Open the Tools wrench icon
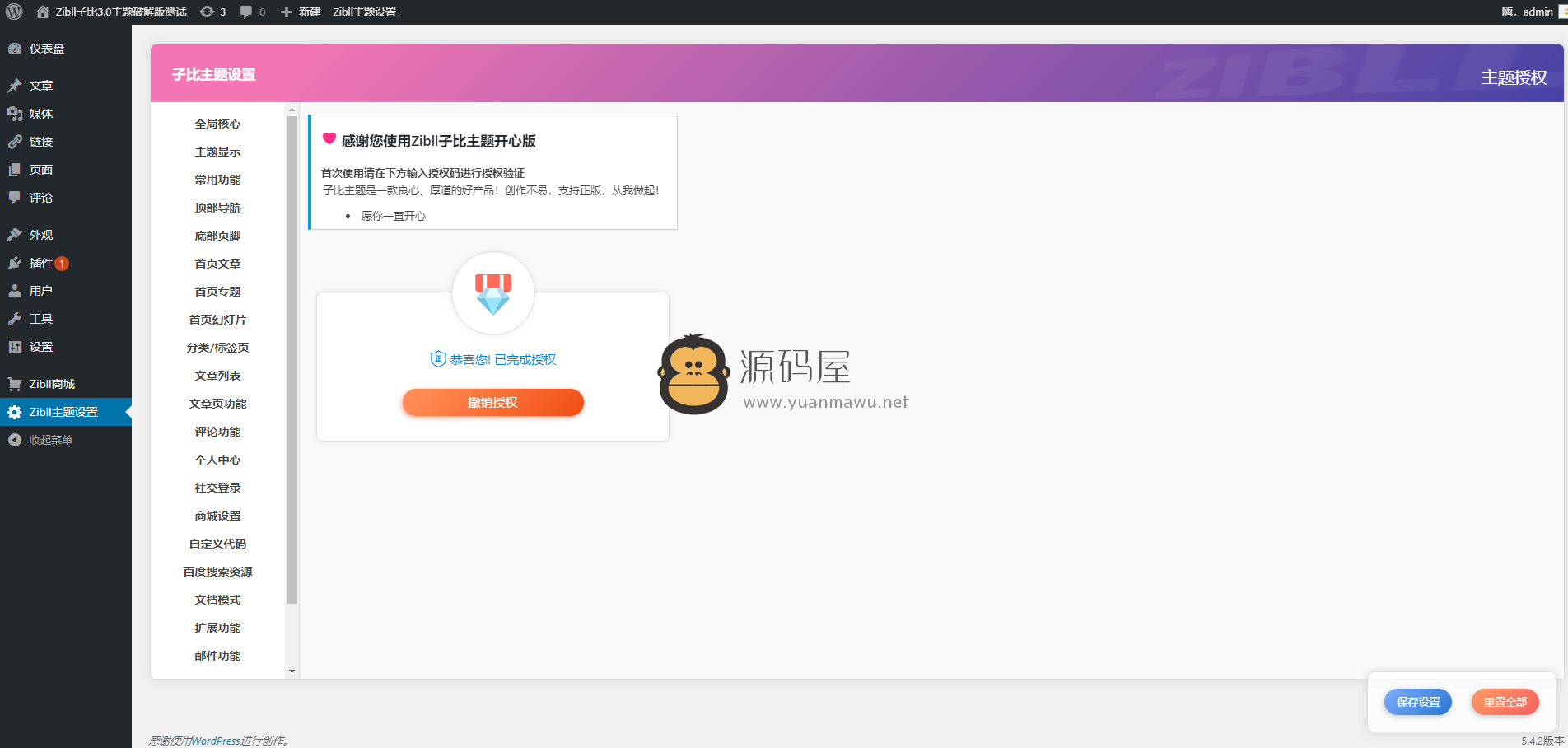 [x=15, y=319]
